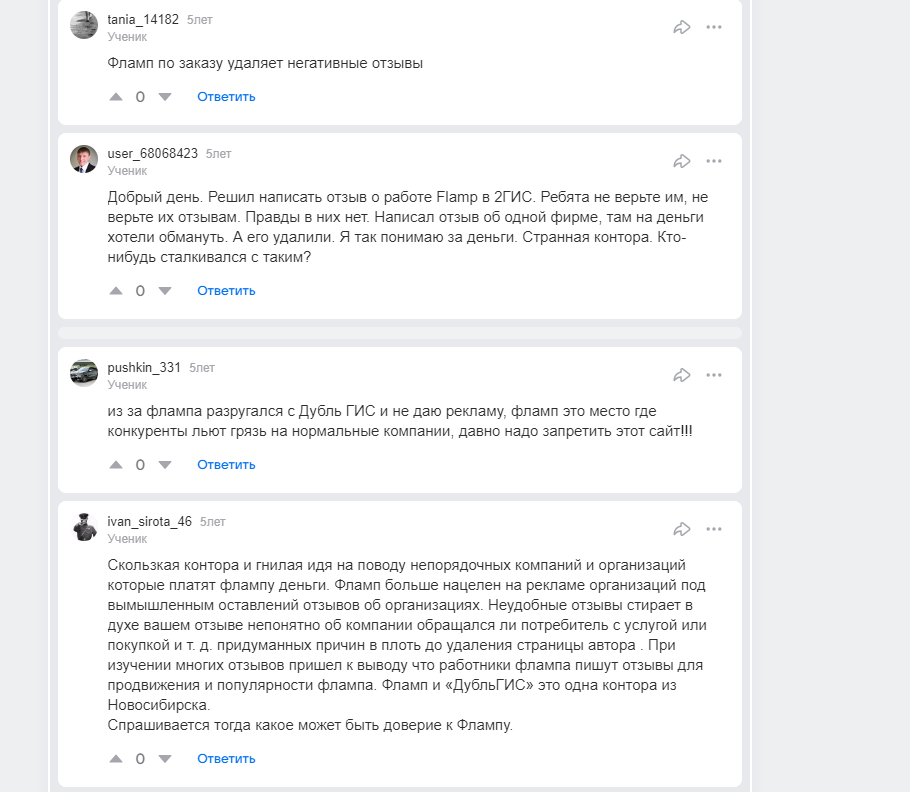The image size is (910, 792).
Task: Open three-dot menu on pushkin_331's answer
Action: (714, 375)
